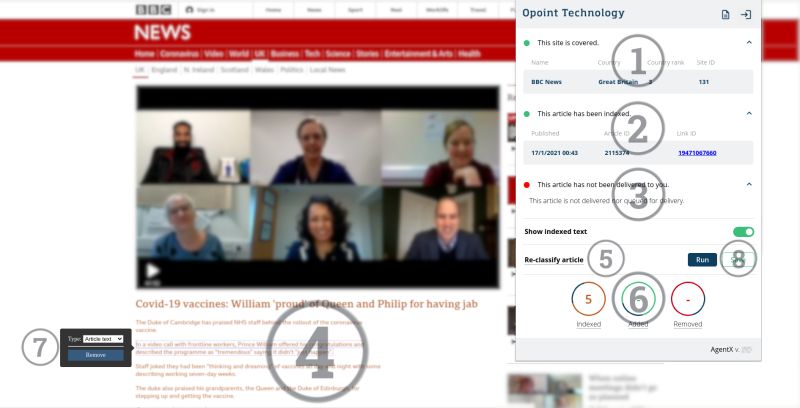Click the Re-classify article label

pyautogui.click(x=554, y=260)
